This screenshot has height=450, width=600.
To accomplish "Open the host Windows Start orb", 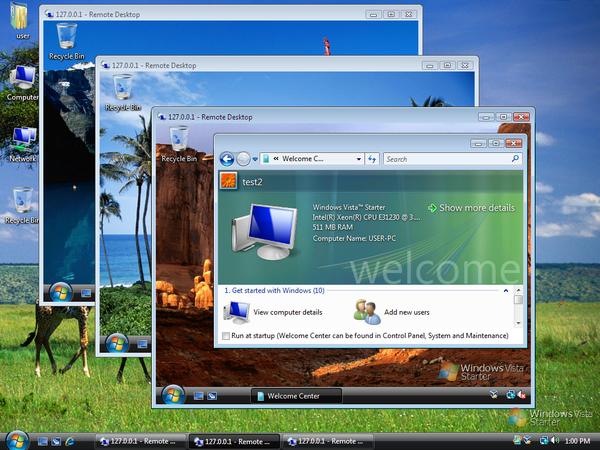I will pyautogui.click(x=17, y=440).
